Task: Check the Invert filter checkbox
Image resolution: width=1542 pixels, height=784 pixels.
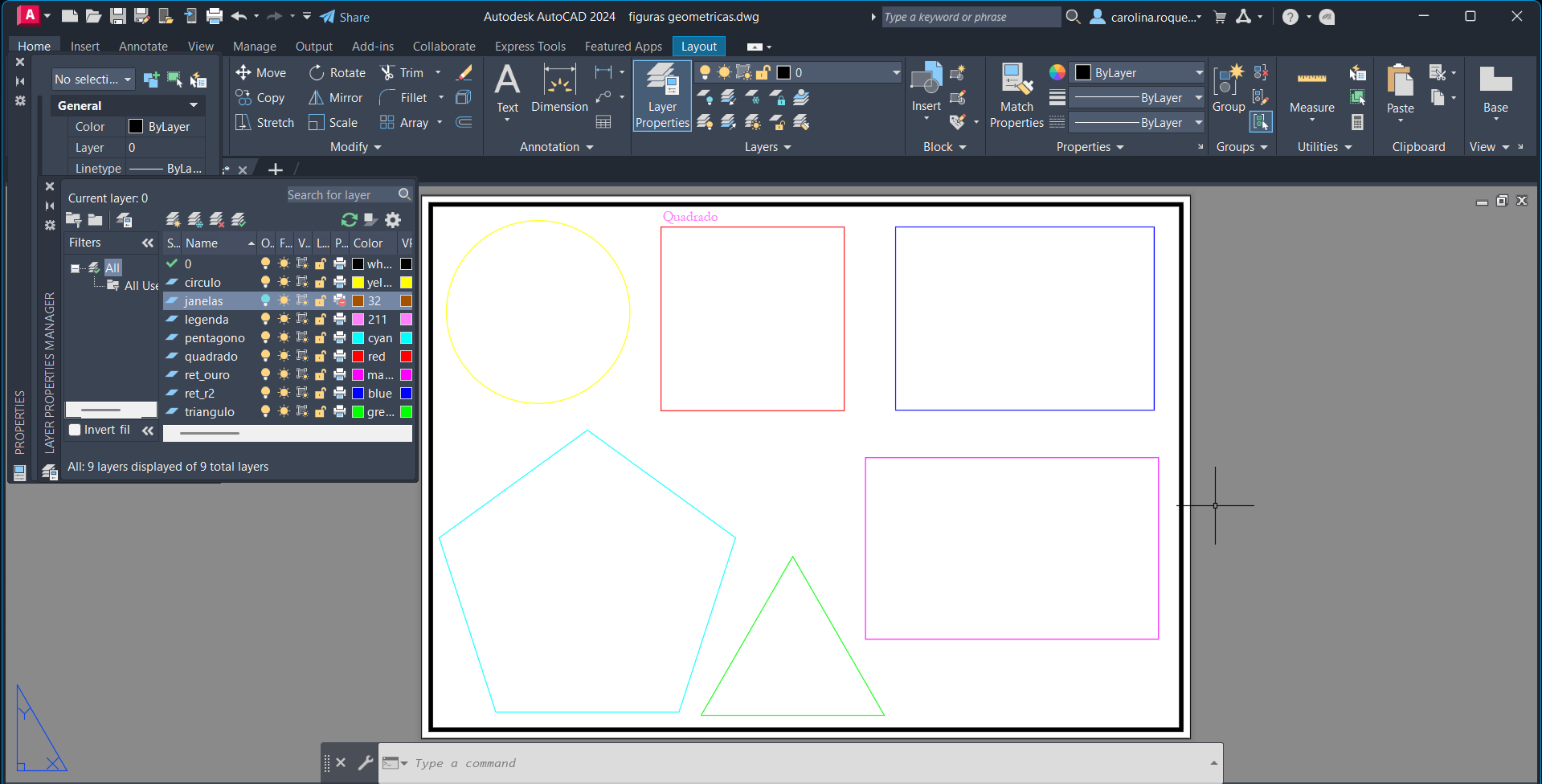Action: coord(76,430)
